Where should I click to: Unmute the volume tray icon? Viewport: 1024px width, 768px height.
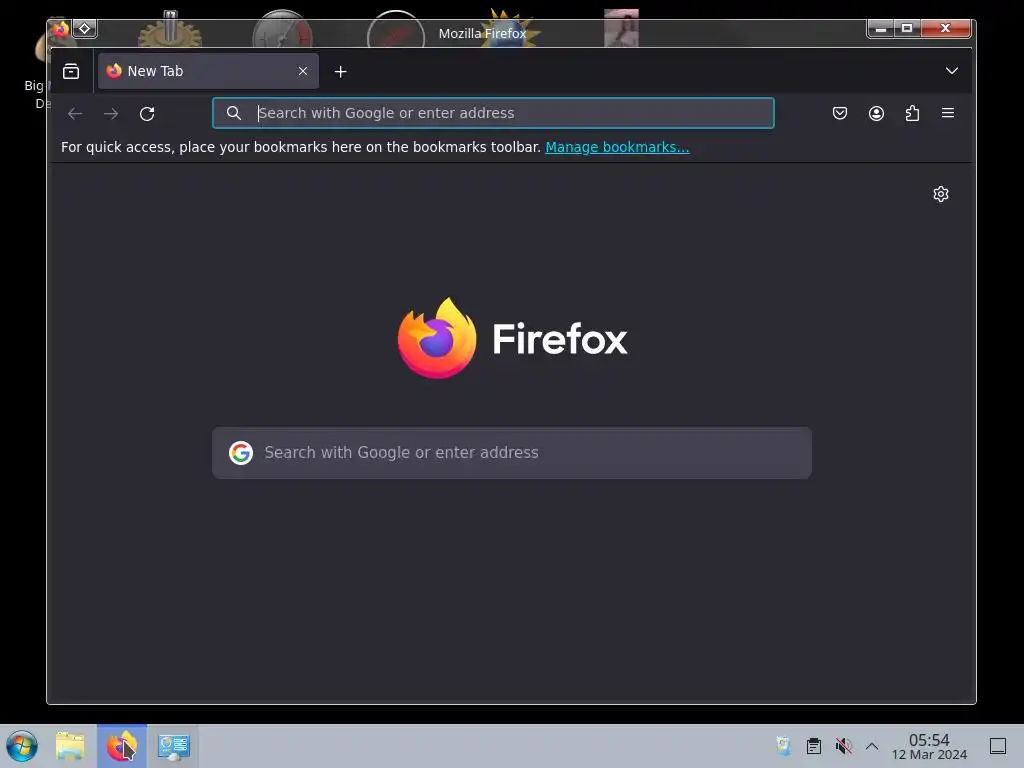pyautogui.click(x=843, y=746)
